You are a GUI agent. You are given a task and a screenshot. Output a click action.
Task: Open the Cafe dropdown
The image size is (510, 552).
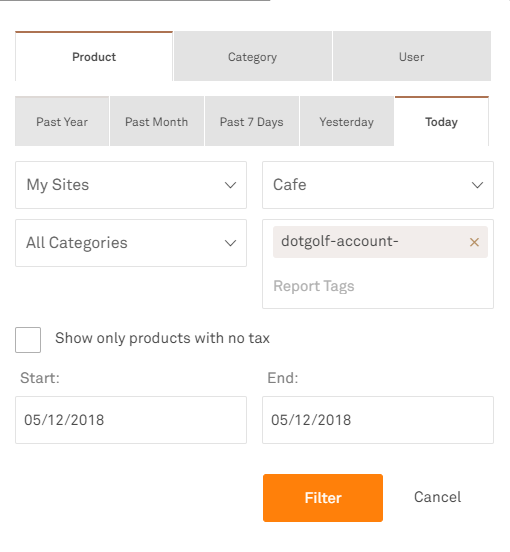[378, 185]
